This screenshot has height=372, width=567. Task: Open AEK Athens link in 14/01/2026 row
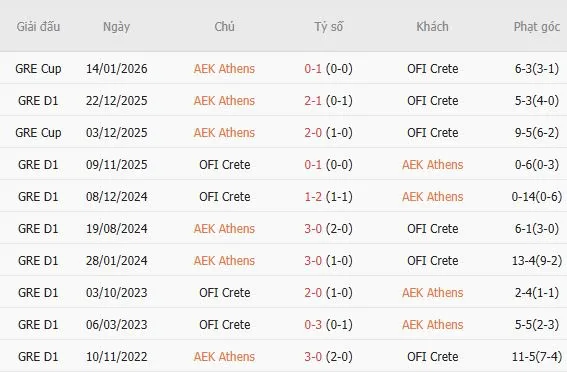pyautogui.click(x=224, y=68)
